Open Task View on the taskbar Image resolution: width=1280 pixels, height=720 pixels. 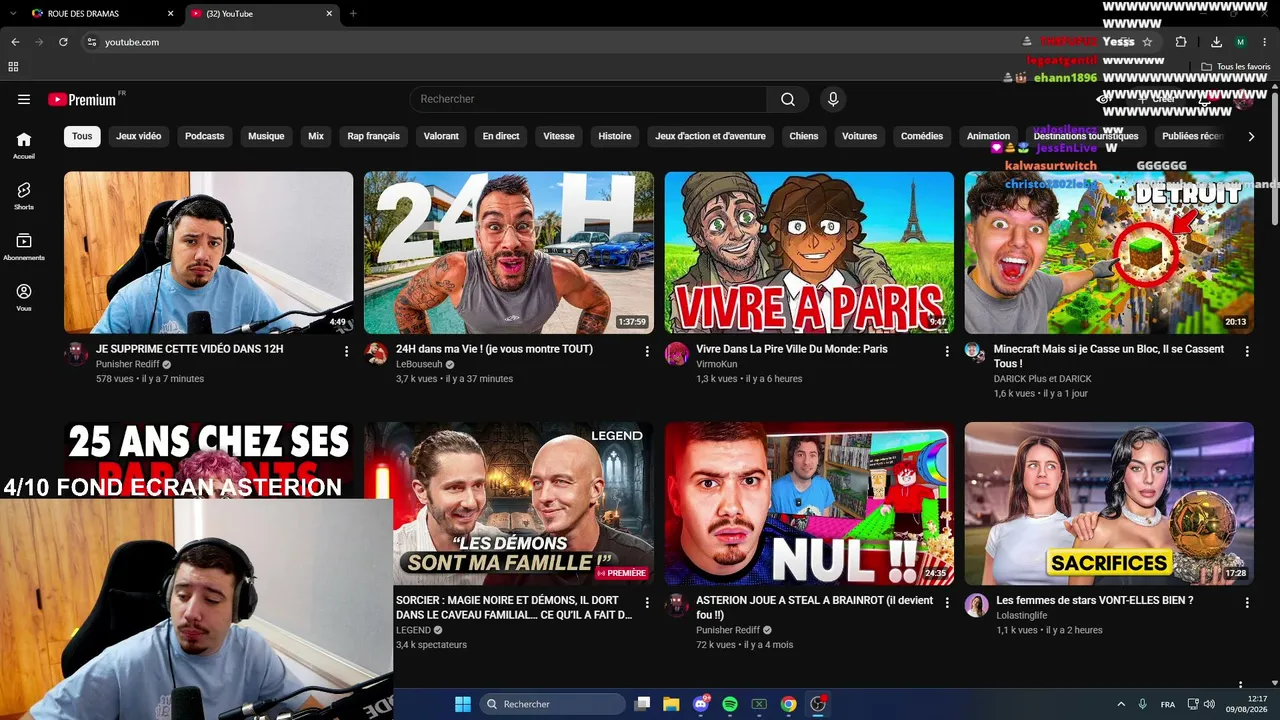point(643,704)
